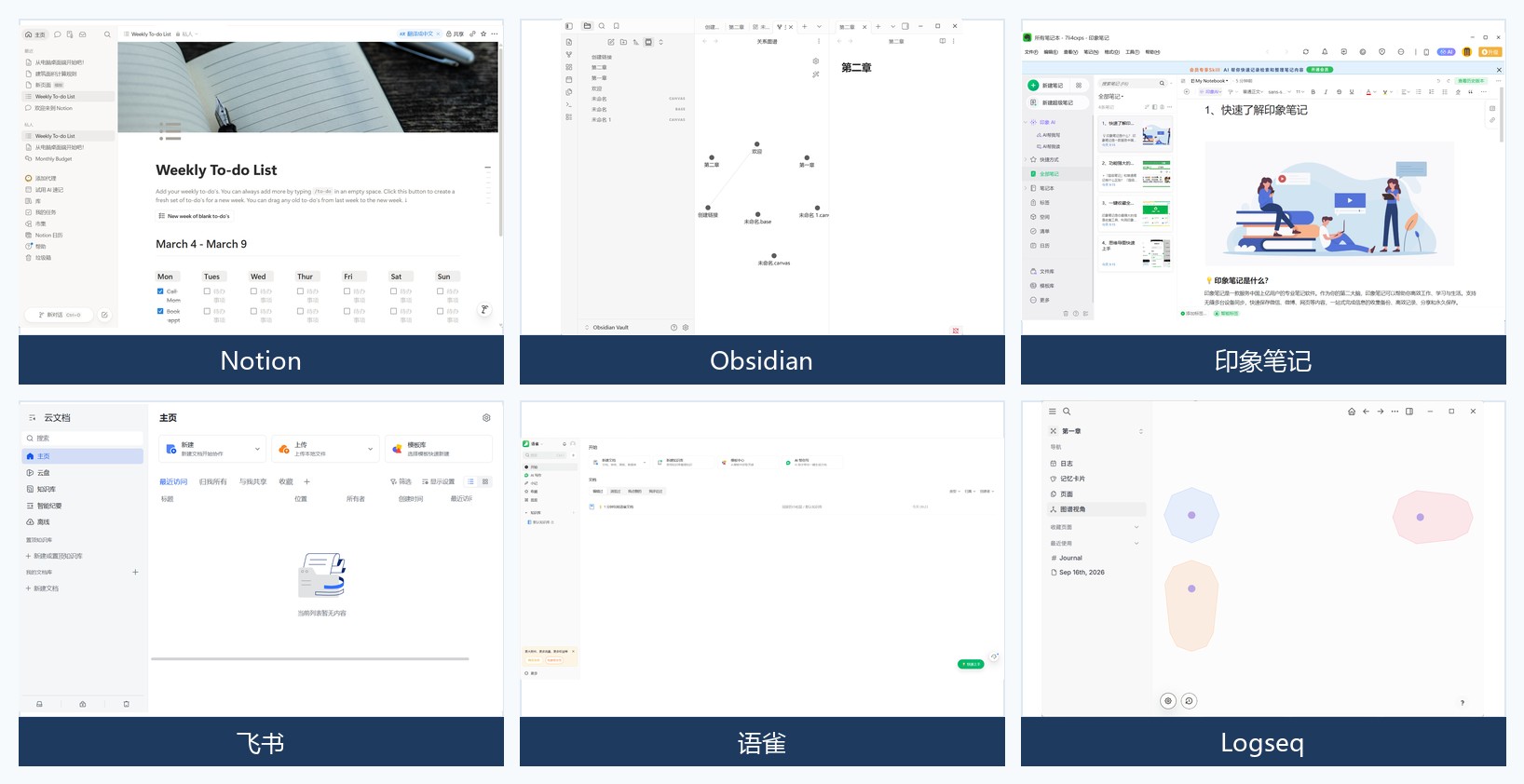
Task: Open the 工具(T) menu in 印象笔记
Action: click(1132, 52)
